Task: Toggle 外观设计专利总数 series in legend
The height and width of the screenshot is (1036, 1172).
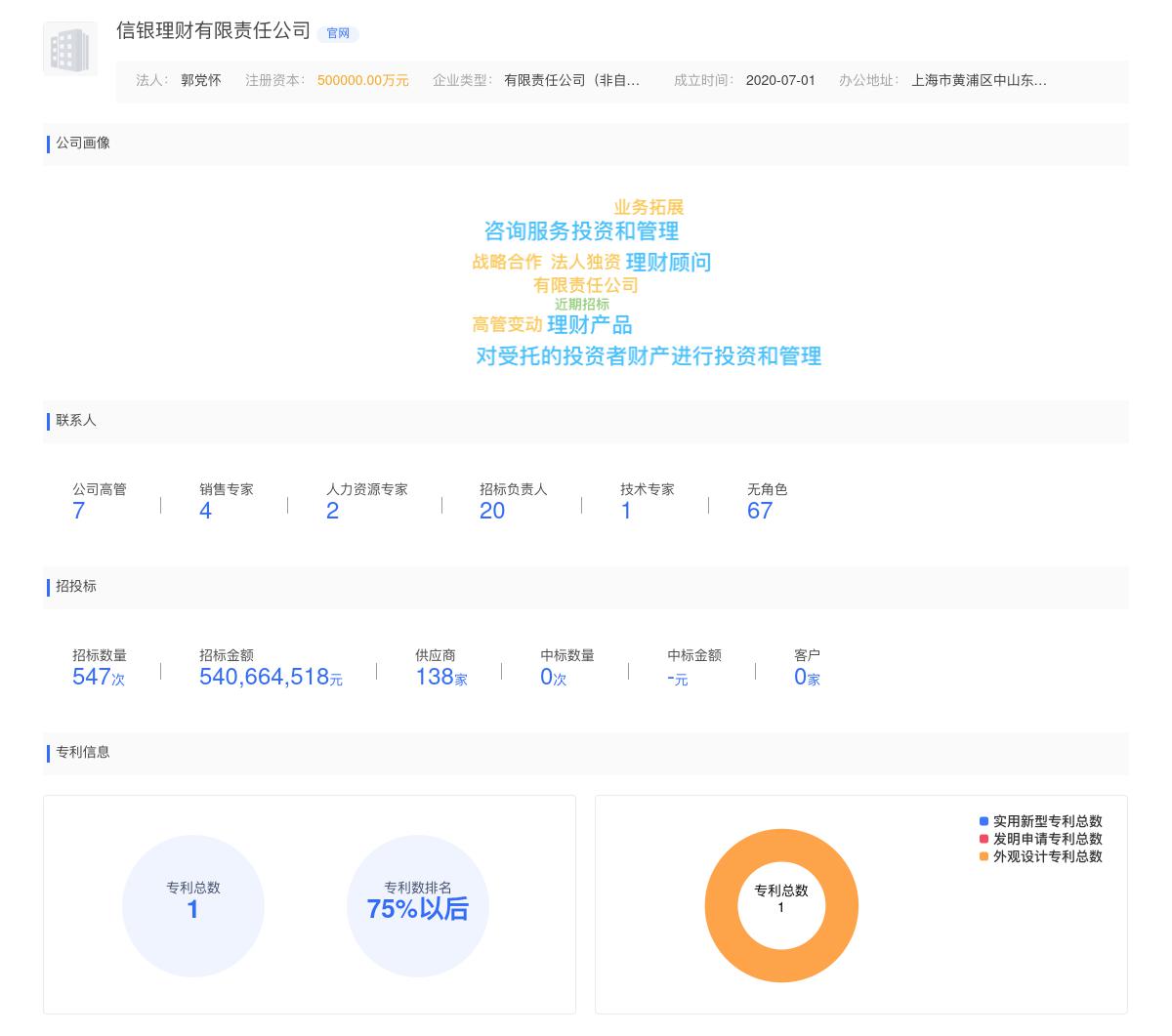Action: [1045, 857]
